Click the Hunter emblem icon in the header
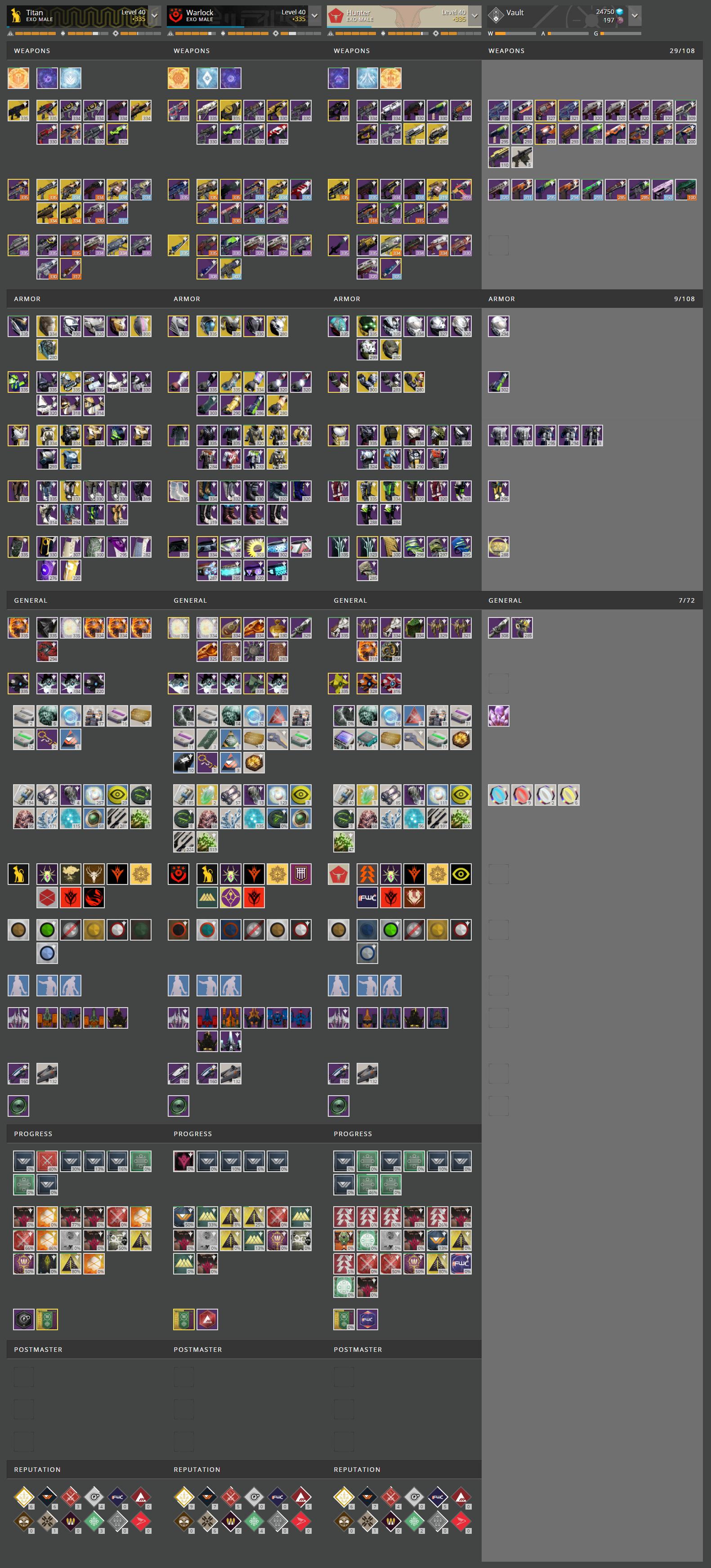 coord(336,15)
